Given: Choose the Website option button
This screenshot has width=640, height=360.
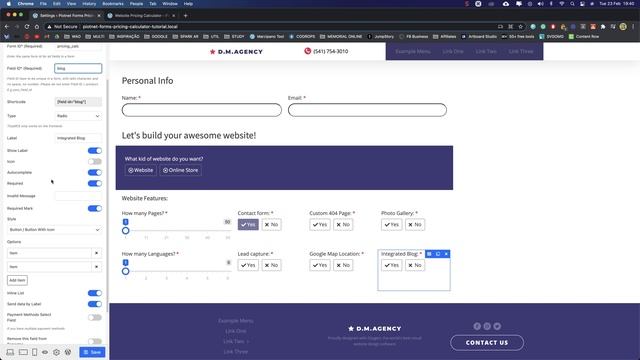Looking at the screenshot, I should pyautogui.click(x=140, y=170).
